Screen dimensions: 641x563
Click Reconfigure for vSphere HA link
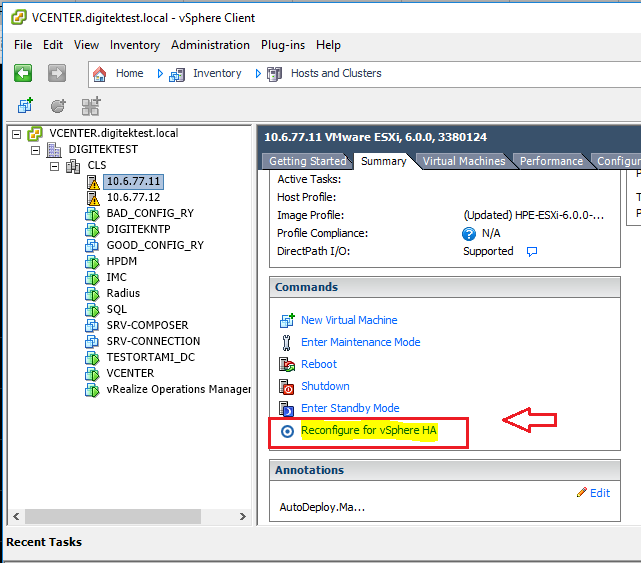(369, 431)
